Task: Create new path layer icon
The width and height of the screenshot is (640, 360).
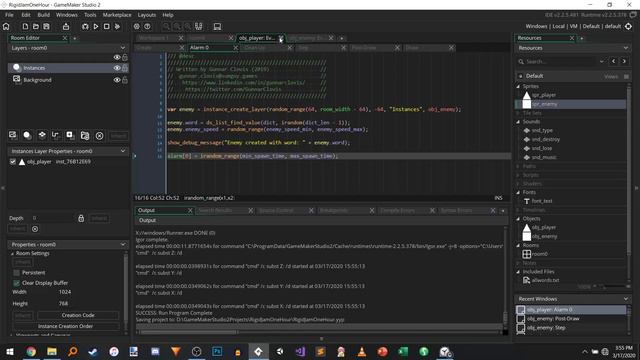Action: click(56, 135)
